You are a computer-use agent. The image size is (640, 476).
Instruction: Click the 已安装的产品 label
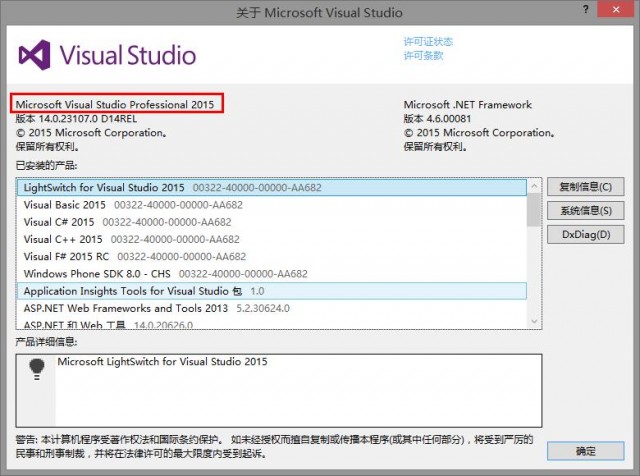coord(47,165)
